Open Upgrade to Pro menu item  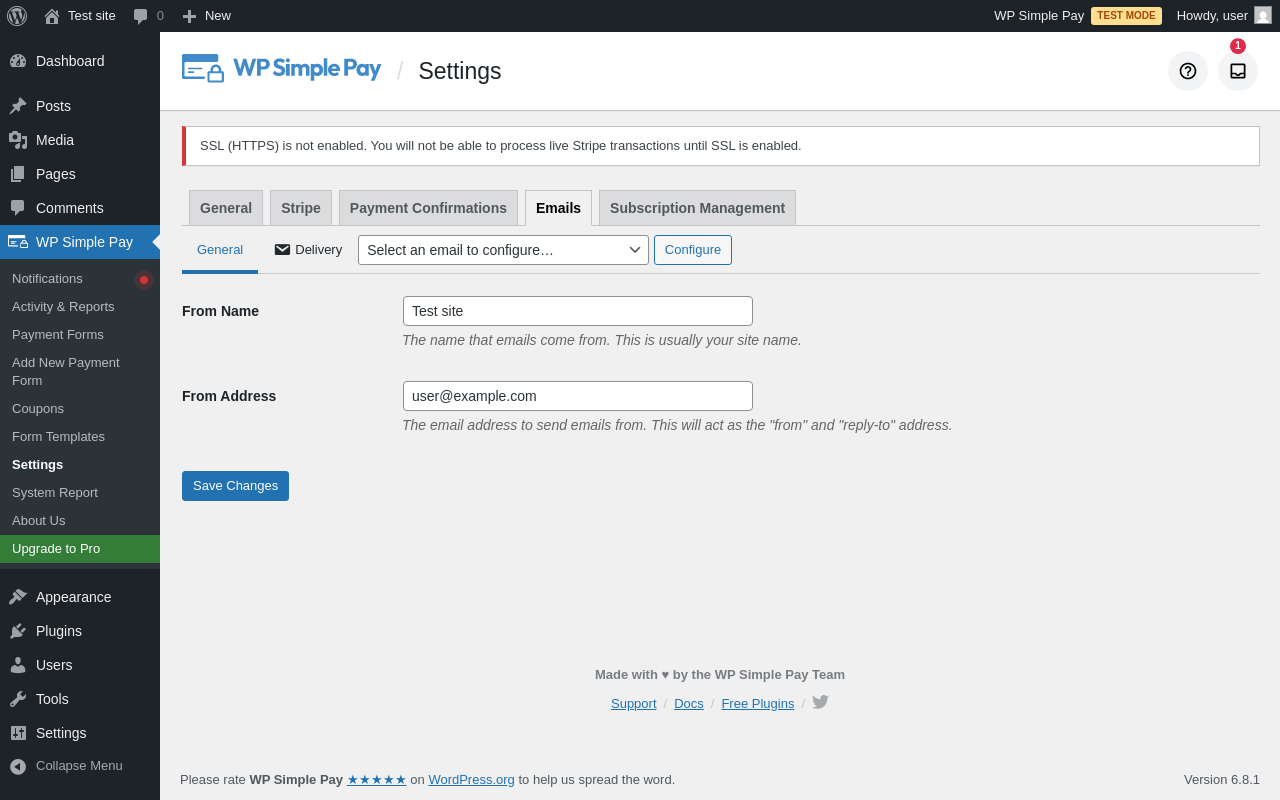pyautogui.click(x=56, y=549)
